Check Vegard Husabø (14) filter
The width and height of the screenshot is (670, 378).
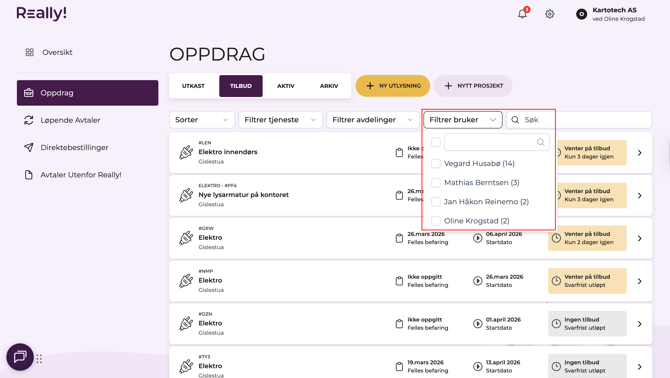pos(435,163)
